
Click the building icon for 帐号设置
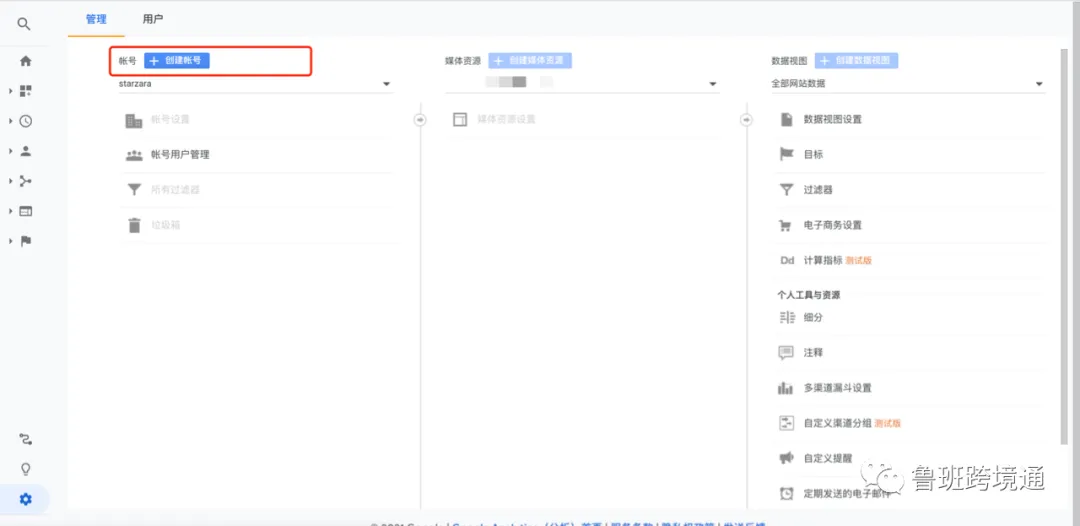click(x=134, y=120)
